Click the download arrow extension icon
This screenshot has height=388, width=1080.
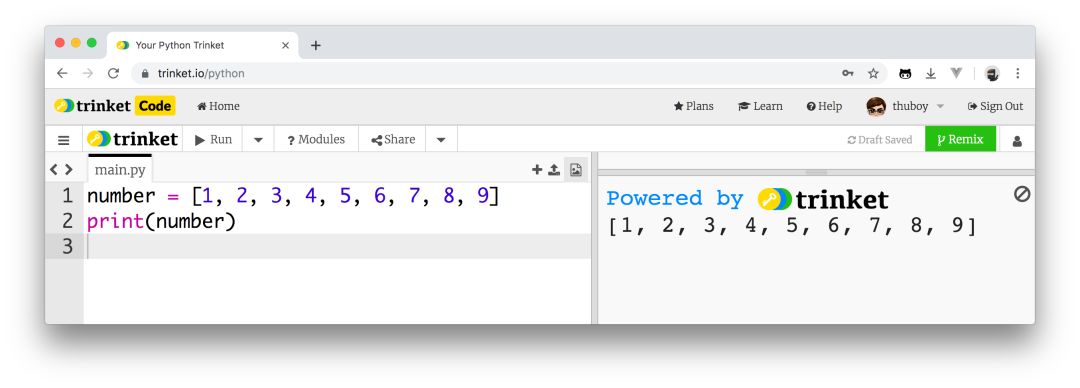[931, 74]
